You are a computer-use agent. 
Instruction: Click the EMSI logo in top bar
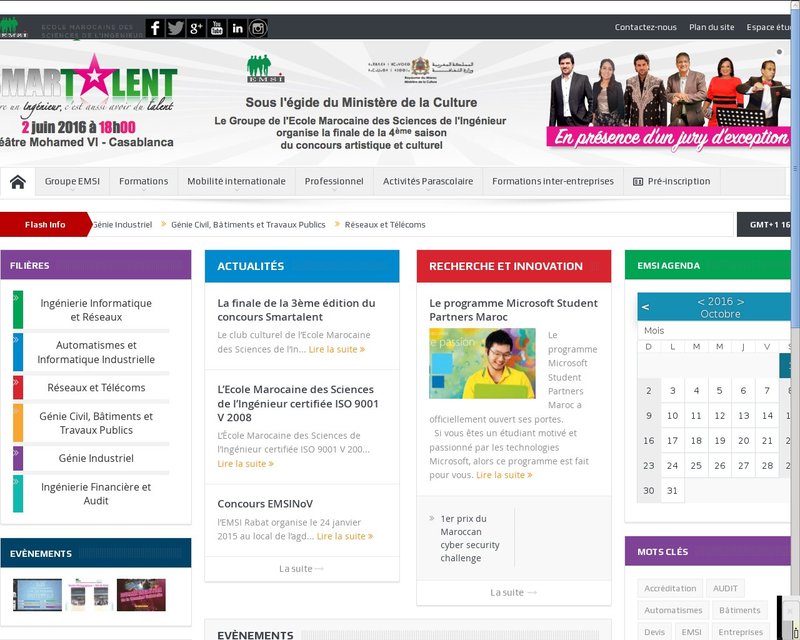click(x=13, y=28)
